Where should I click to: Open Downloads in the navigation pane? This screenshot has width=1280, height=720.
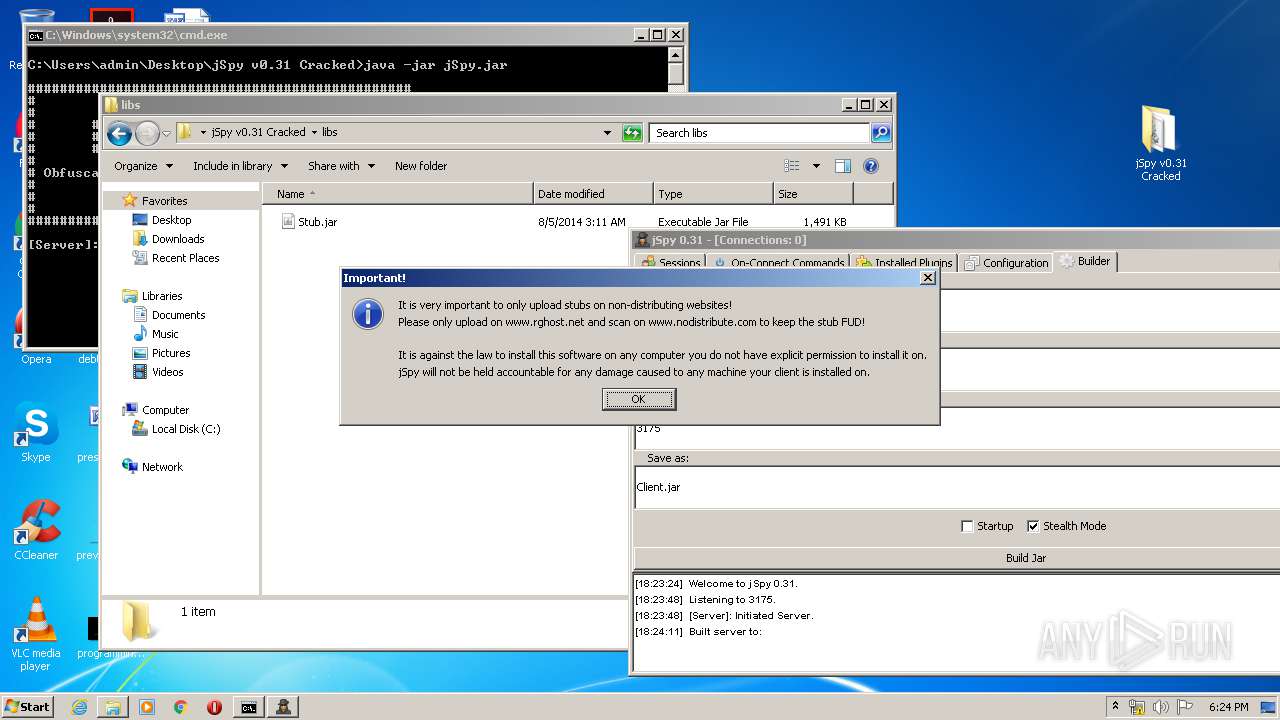pyautogui.click(x=178, y=239)
